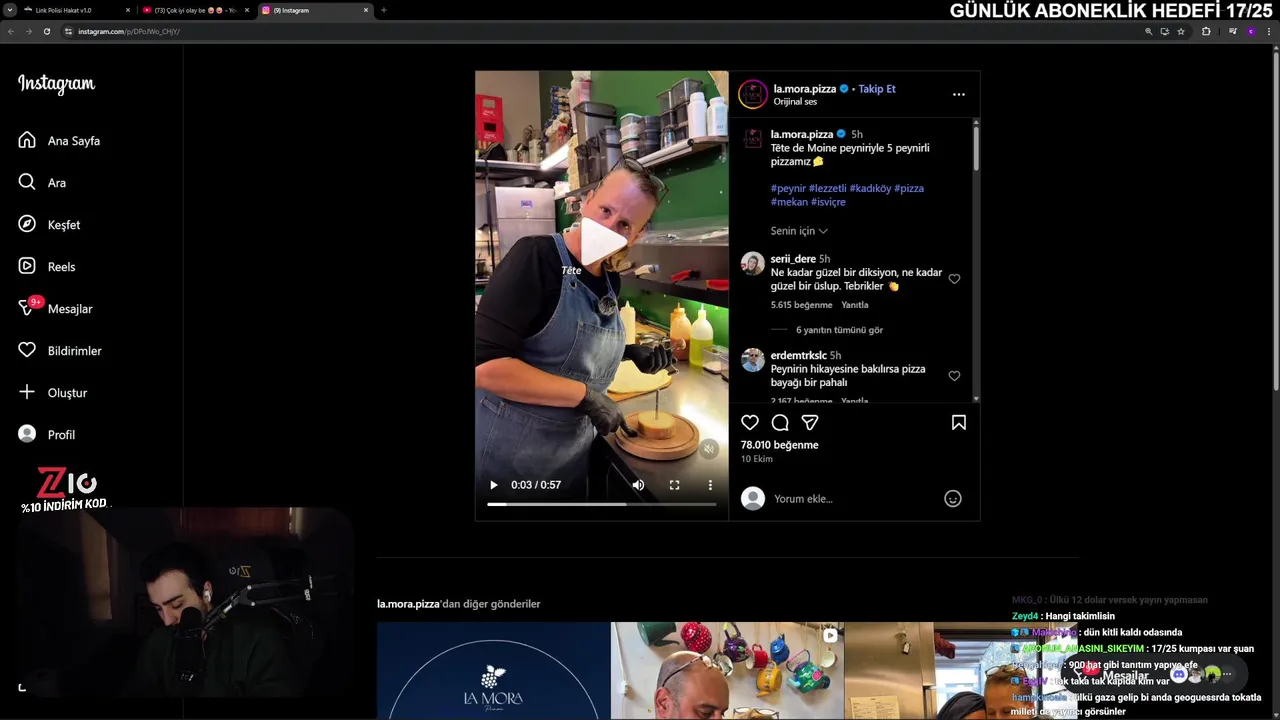Open la.mora.pizza profile from the header
The image size is (1280, 720).
coord(804,89)
